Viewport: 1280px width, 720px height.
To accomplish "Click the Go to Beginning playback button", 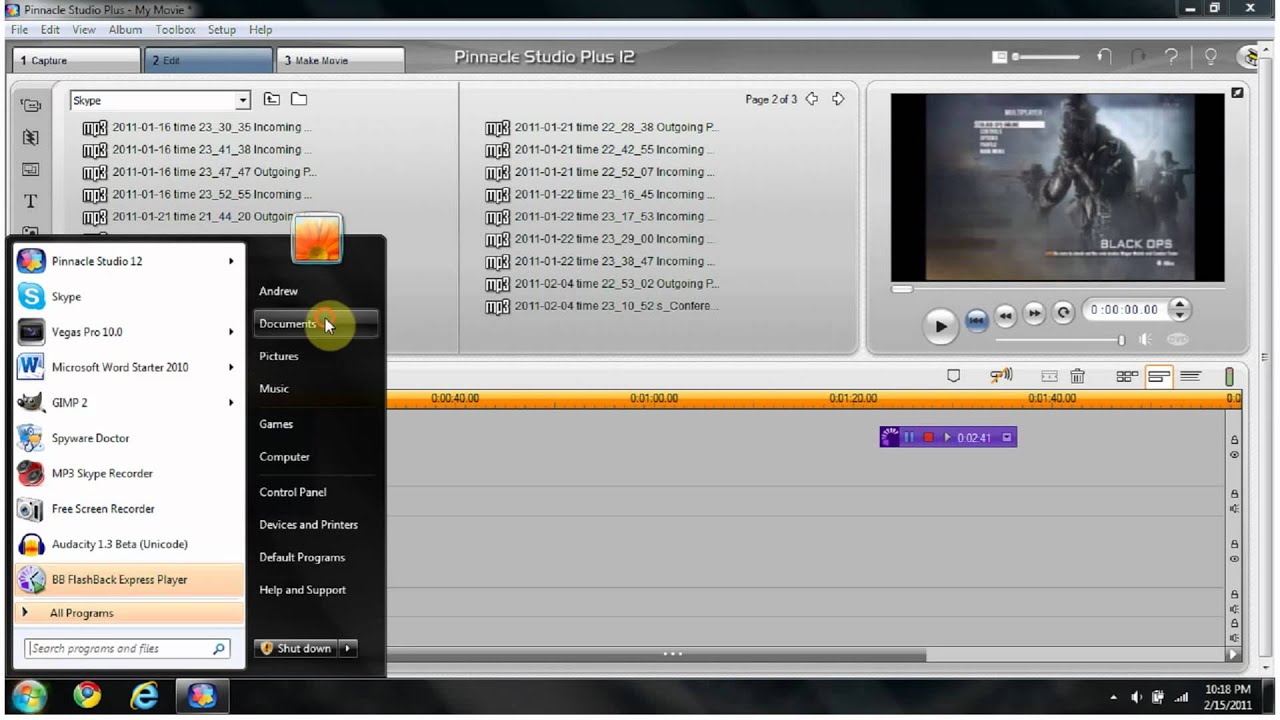I will [x=977, y=320].
